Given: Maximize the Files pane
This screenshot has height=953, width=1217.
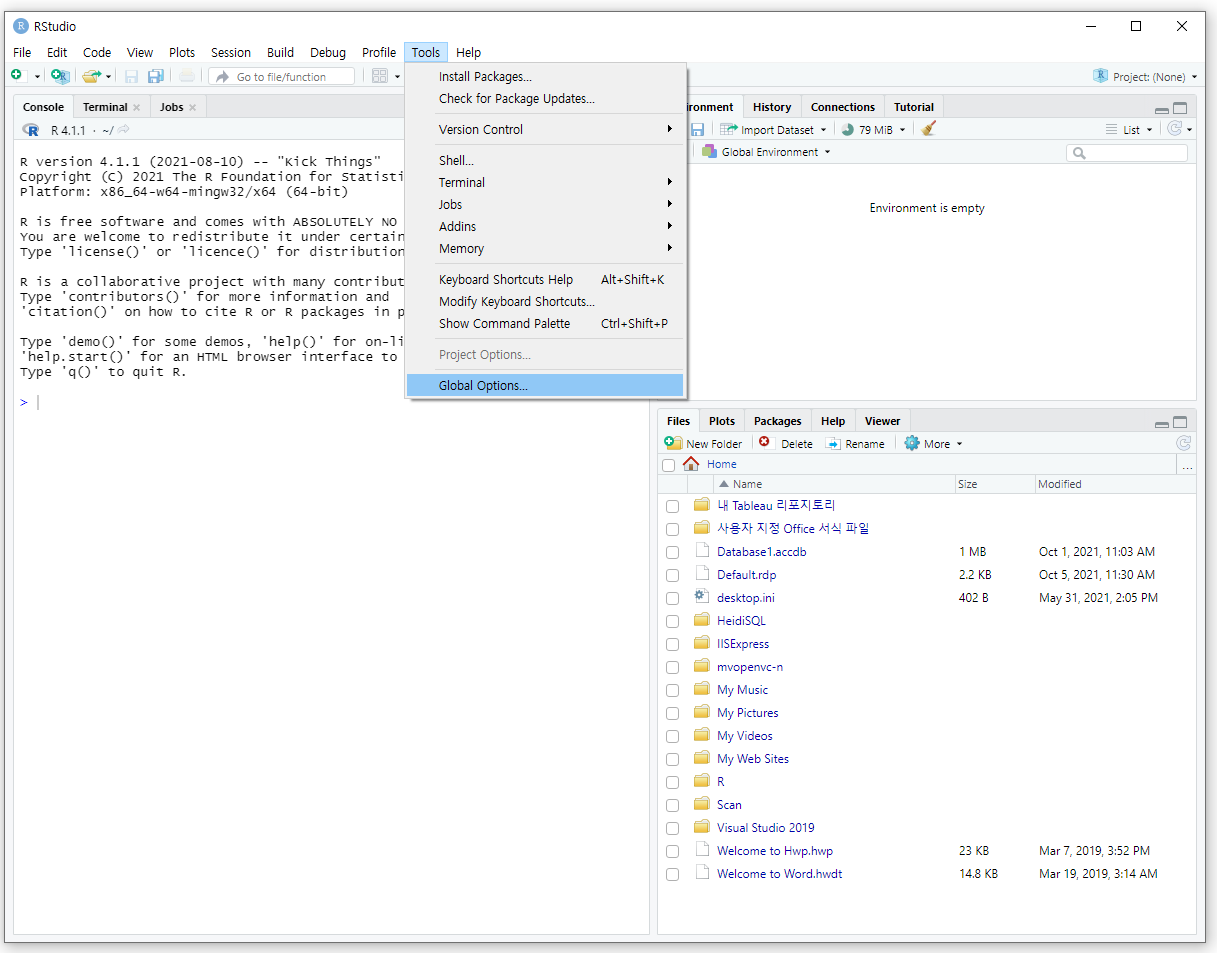Looking at the screenshot, I should click(x=1180, y=422).
